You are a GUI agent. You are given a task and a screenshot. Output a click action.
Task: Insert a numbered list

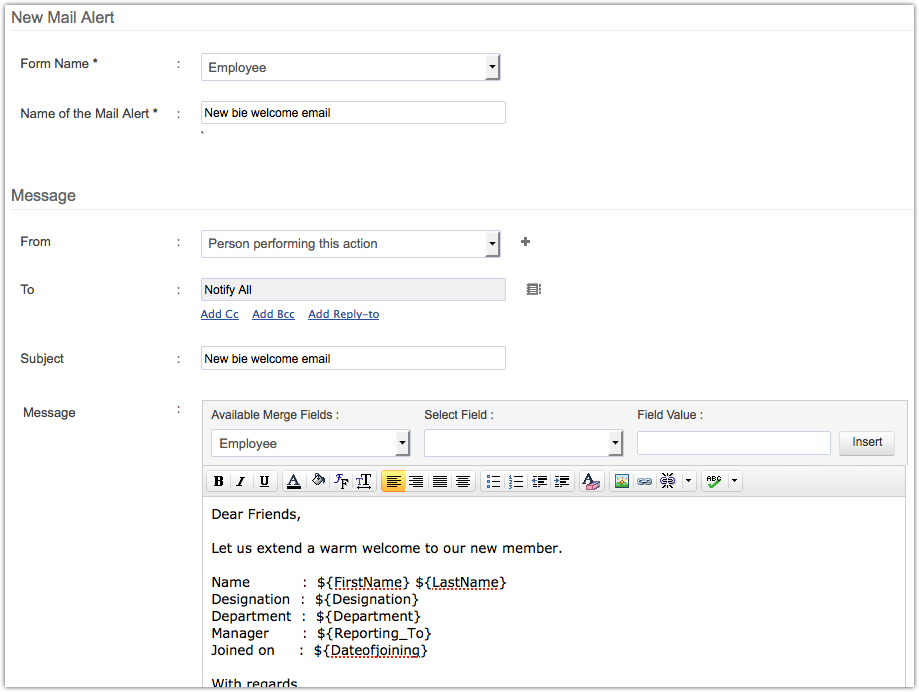coord(516,481)
